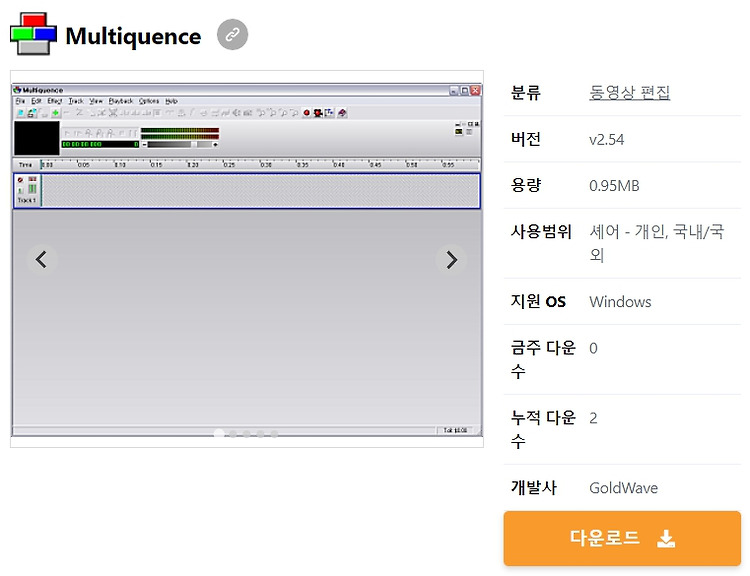Click the black video preview box
The height and width of the screenshot is (576, 750).
point(37,138)
